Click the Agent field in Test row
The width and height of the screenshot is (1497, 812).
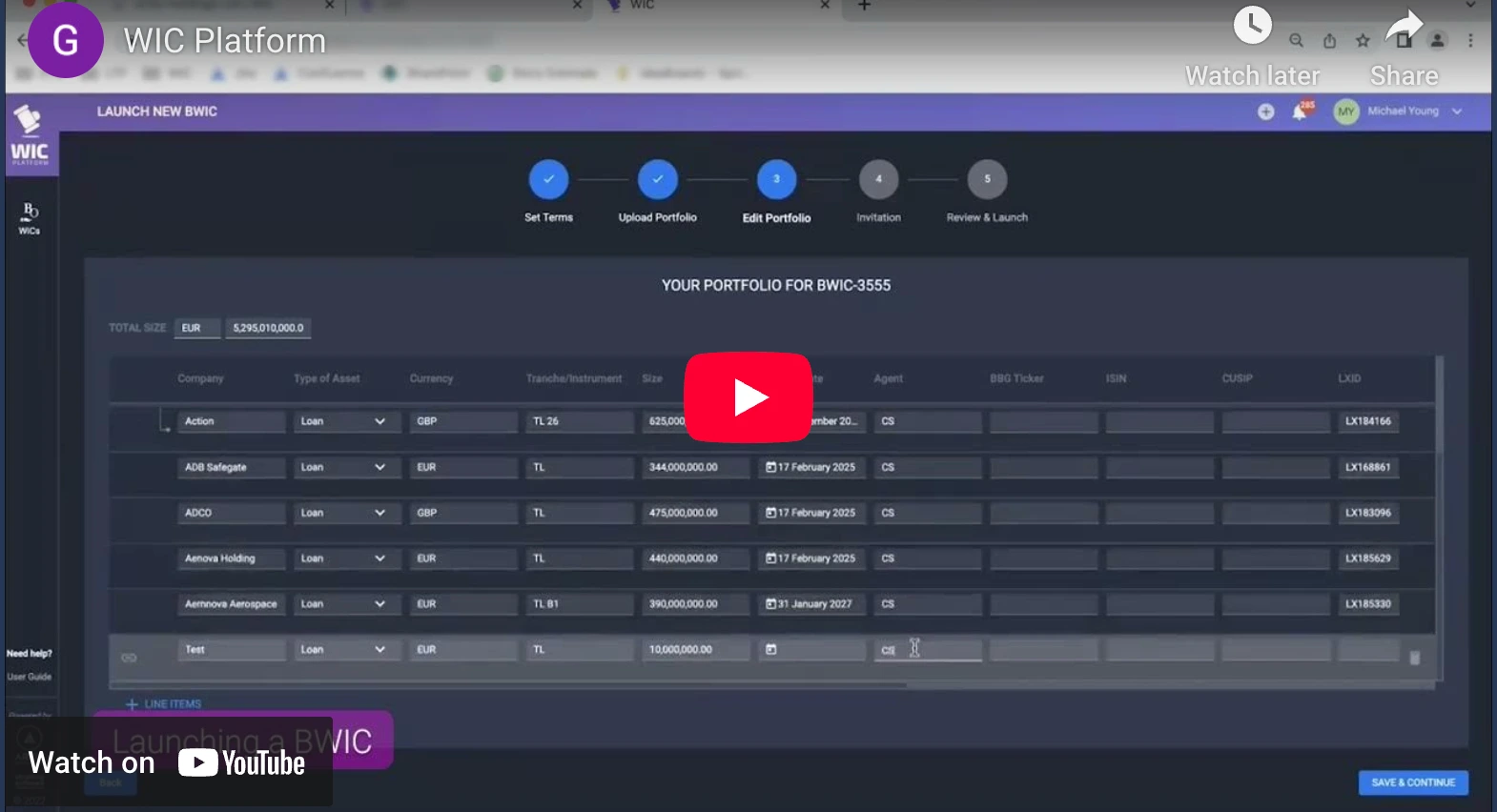pyautogui.click(x=928, y=650)
